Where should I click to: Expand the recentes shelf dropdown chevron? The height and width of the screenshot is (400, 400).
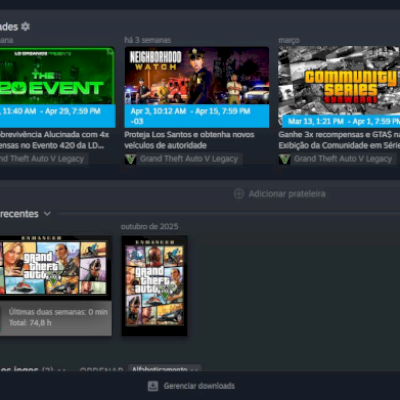point(47,214)
